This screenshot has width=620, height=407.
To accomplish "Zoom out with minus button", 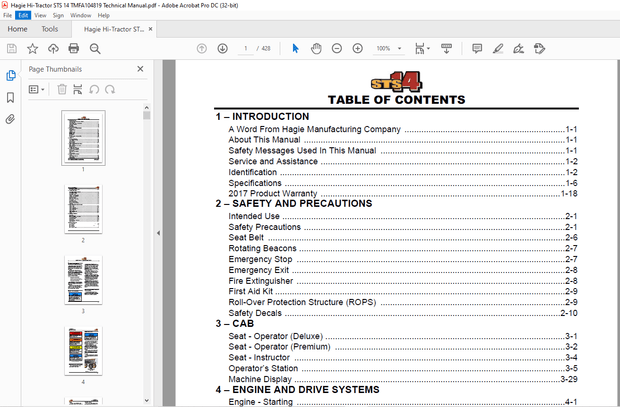I will [336, 49].
